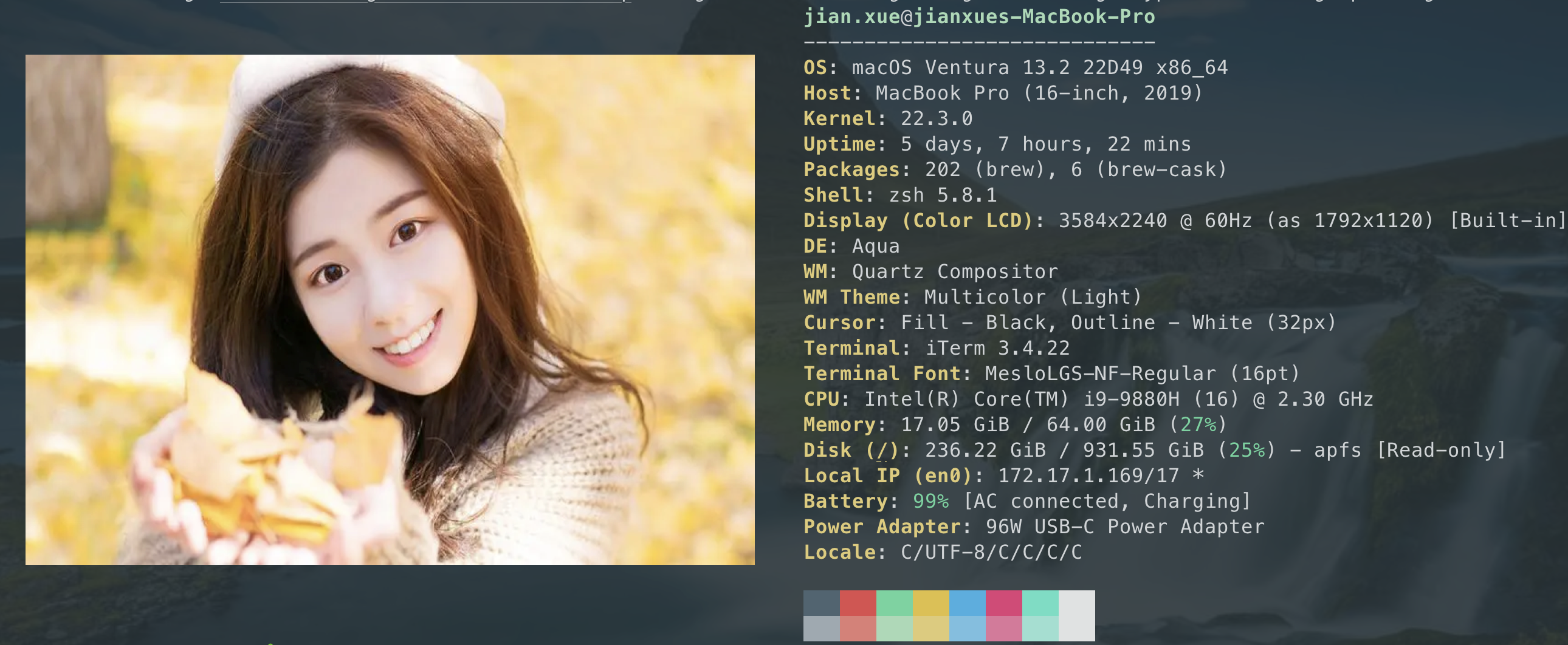This screenshot has width=1568, height=645.
Task: Select the Terminal Font line MesloLGS-NF-Regular
Action: (1052, 374)
